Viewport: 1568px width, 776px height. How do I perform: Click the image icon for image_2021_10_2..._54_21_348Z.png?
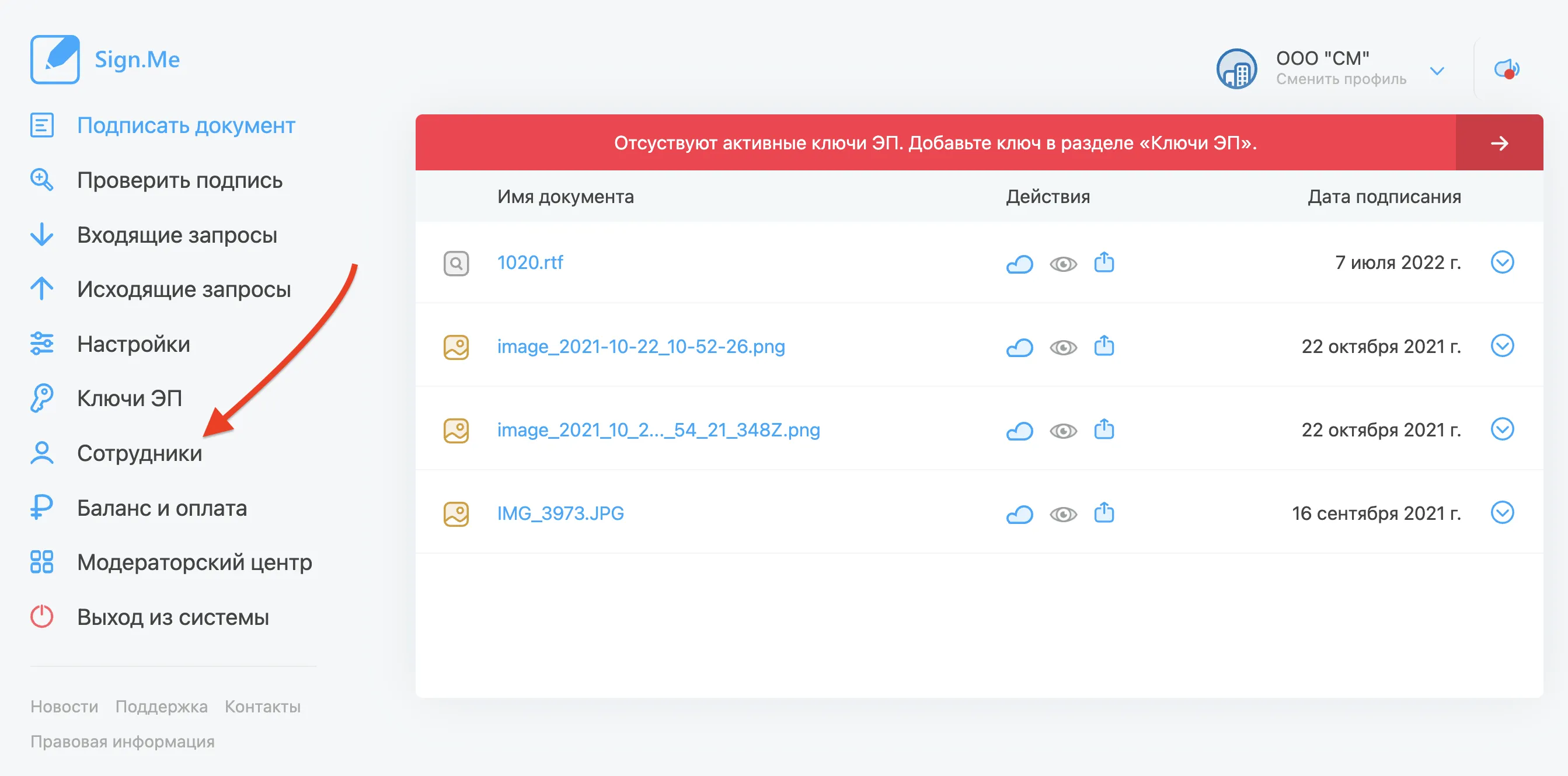(x=456, y=431)
